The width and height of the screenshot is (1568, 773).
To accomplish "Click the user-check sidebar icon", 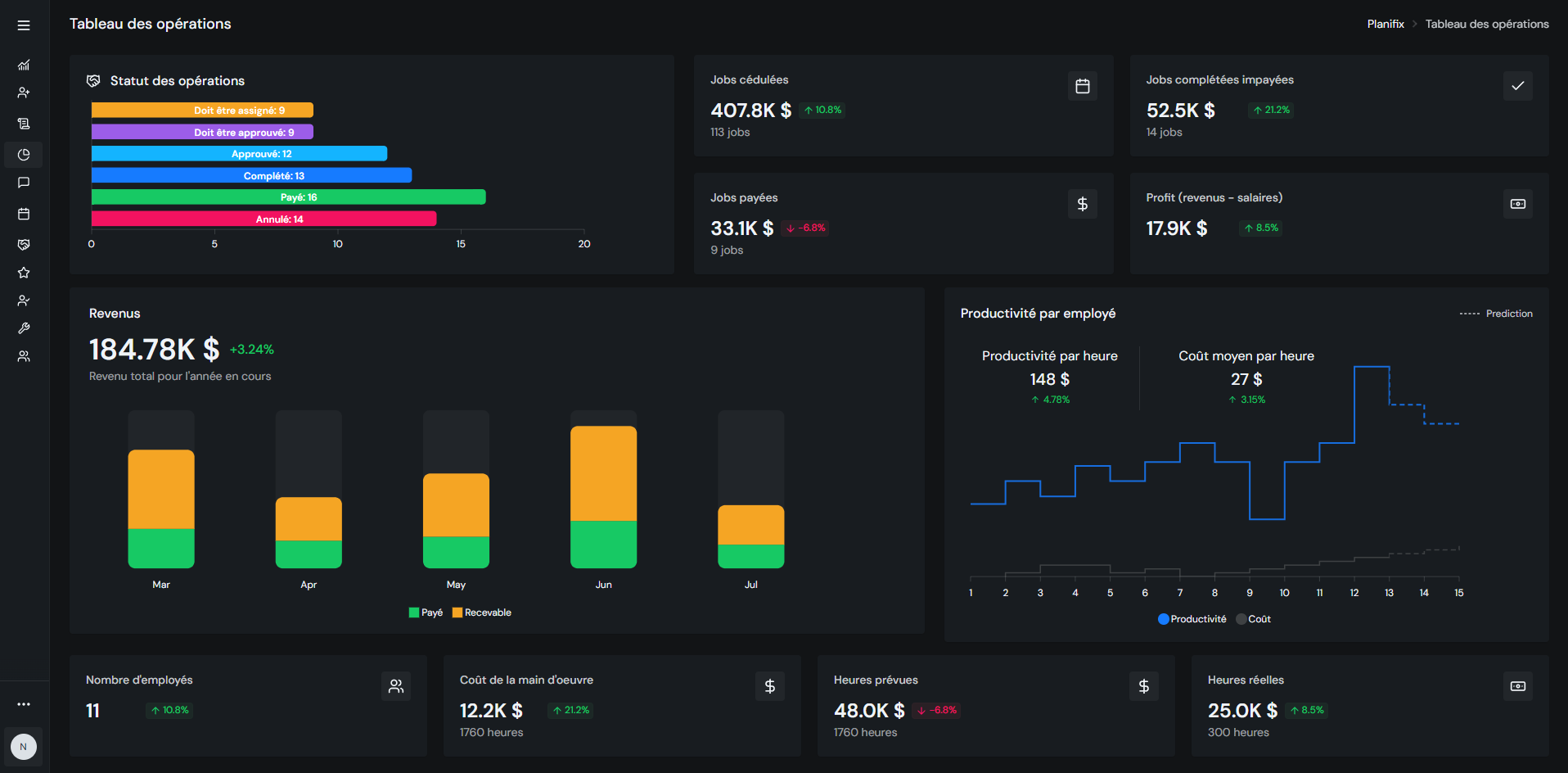I will click(24, 301).
